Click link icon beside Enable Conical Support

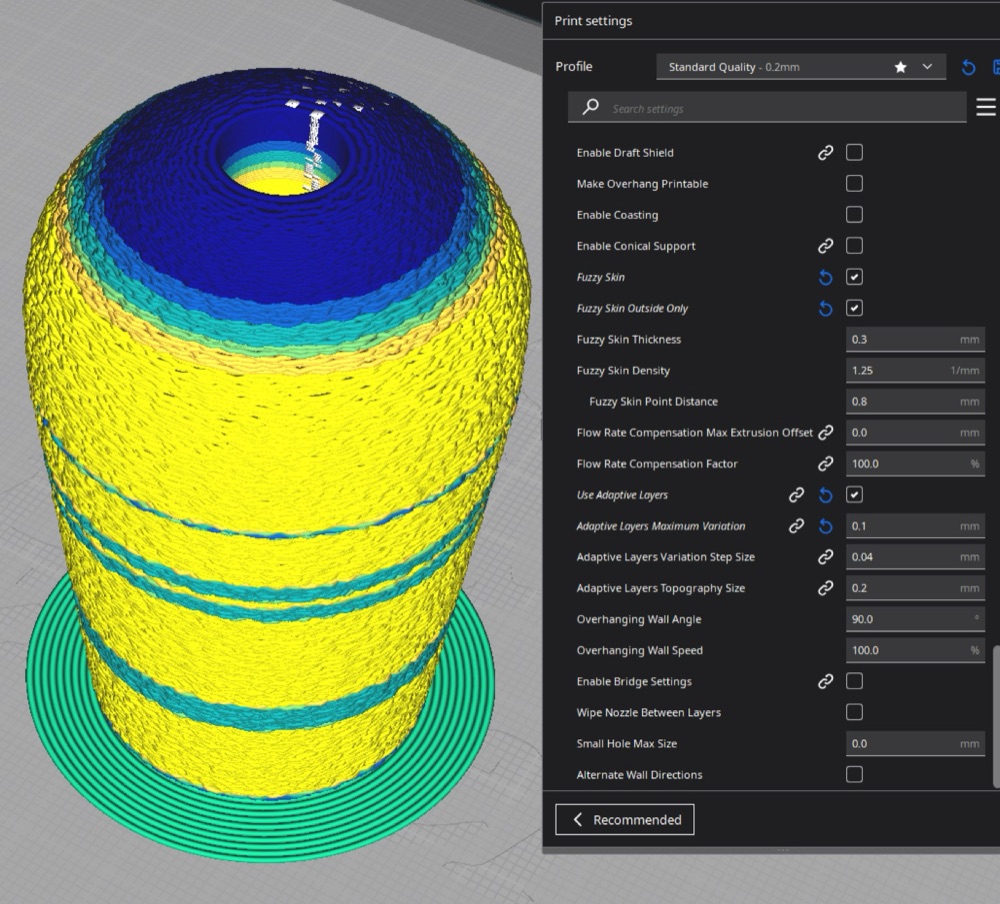(825, 246)
